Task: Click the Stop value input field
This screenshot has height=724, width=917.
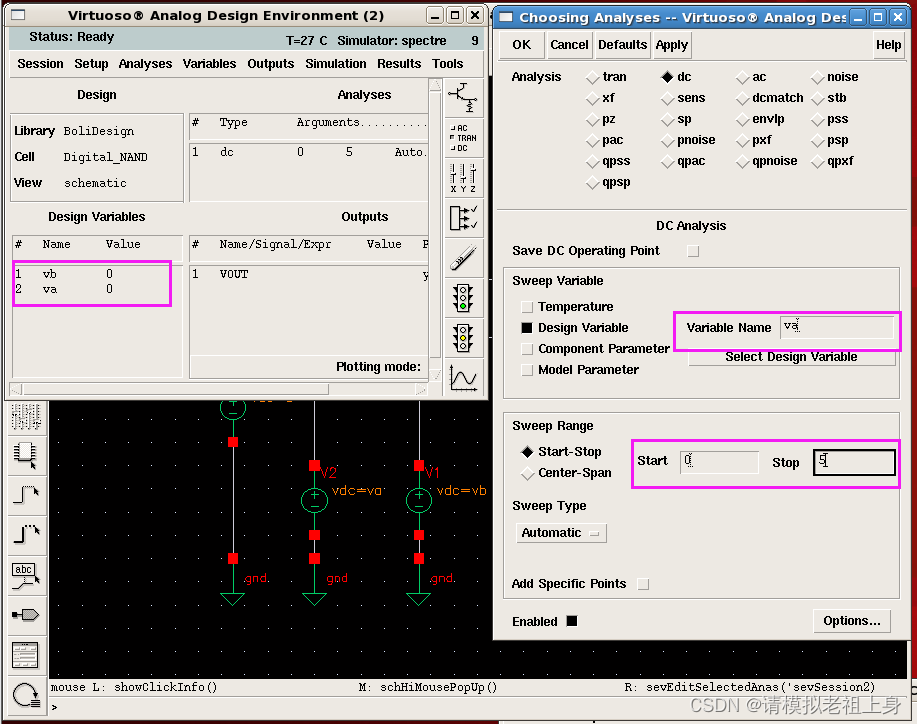Action: coord(854,462)
